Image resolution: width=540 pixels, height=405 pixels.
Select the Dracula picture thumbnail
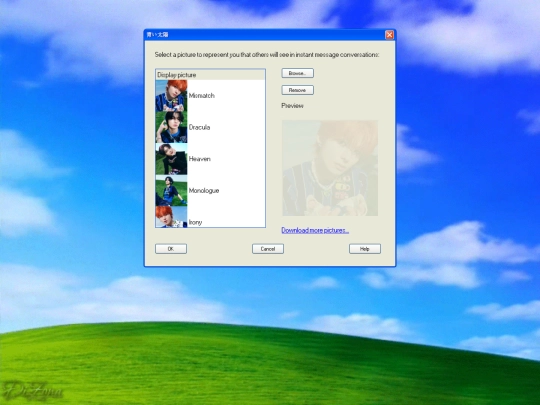[x=171, y=127]
